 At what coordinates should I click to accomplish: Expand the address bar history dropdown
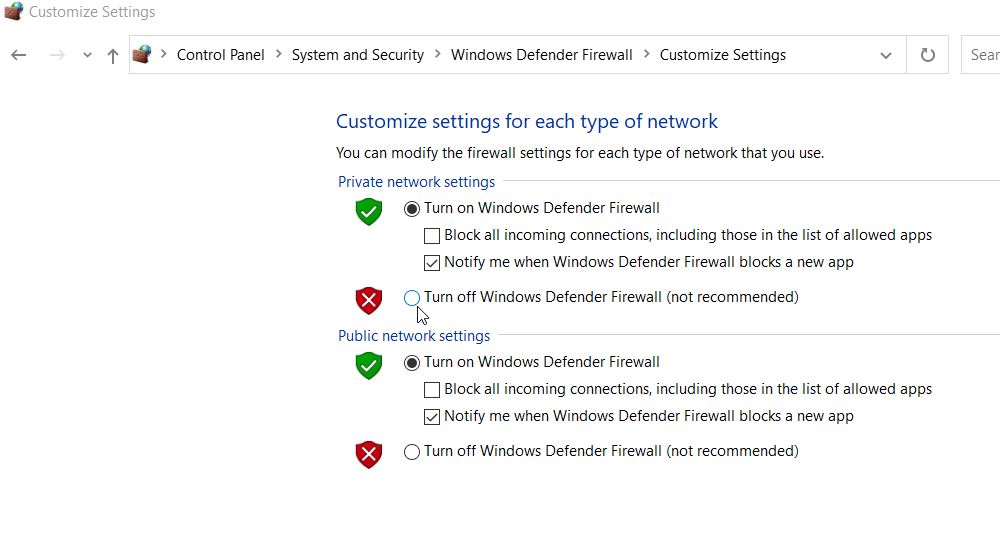click(886, 55)
